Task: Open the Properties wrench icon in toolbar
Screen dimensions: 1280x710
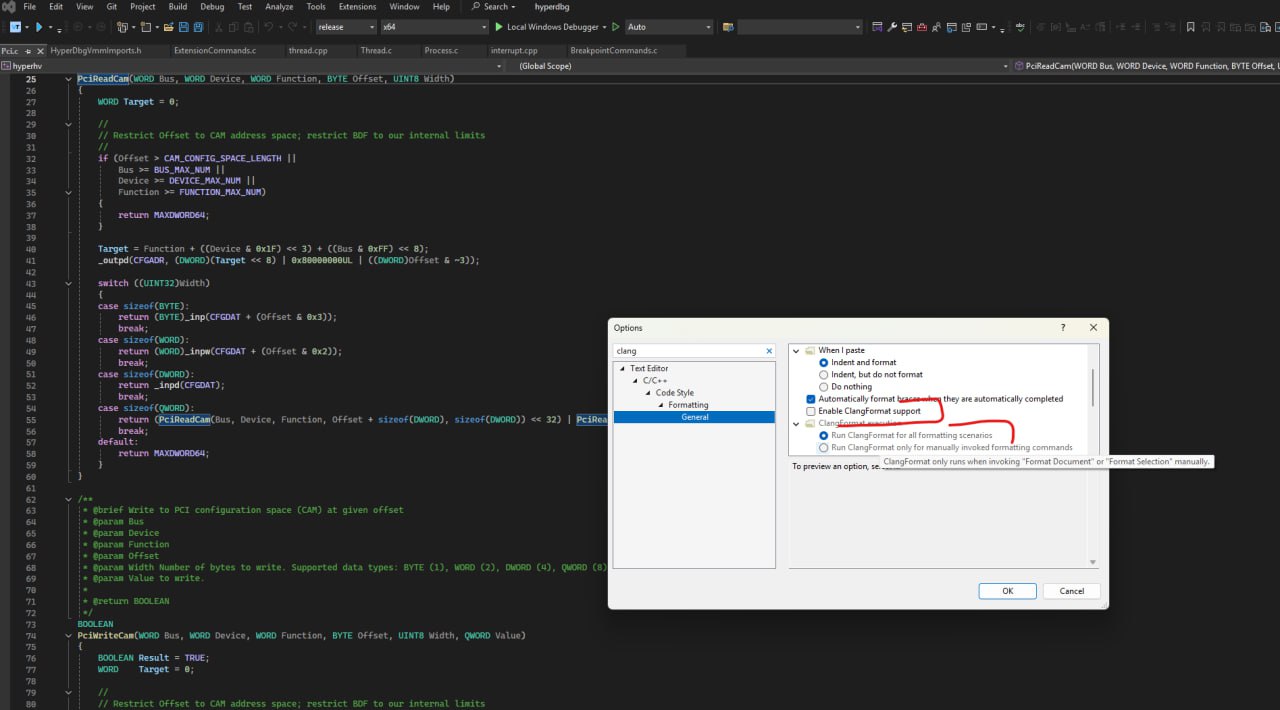Action: tap(892, 27)
